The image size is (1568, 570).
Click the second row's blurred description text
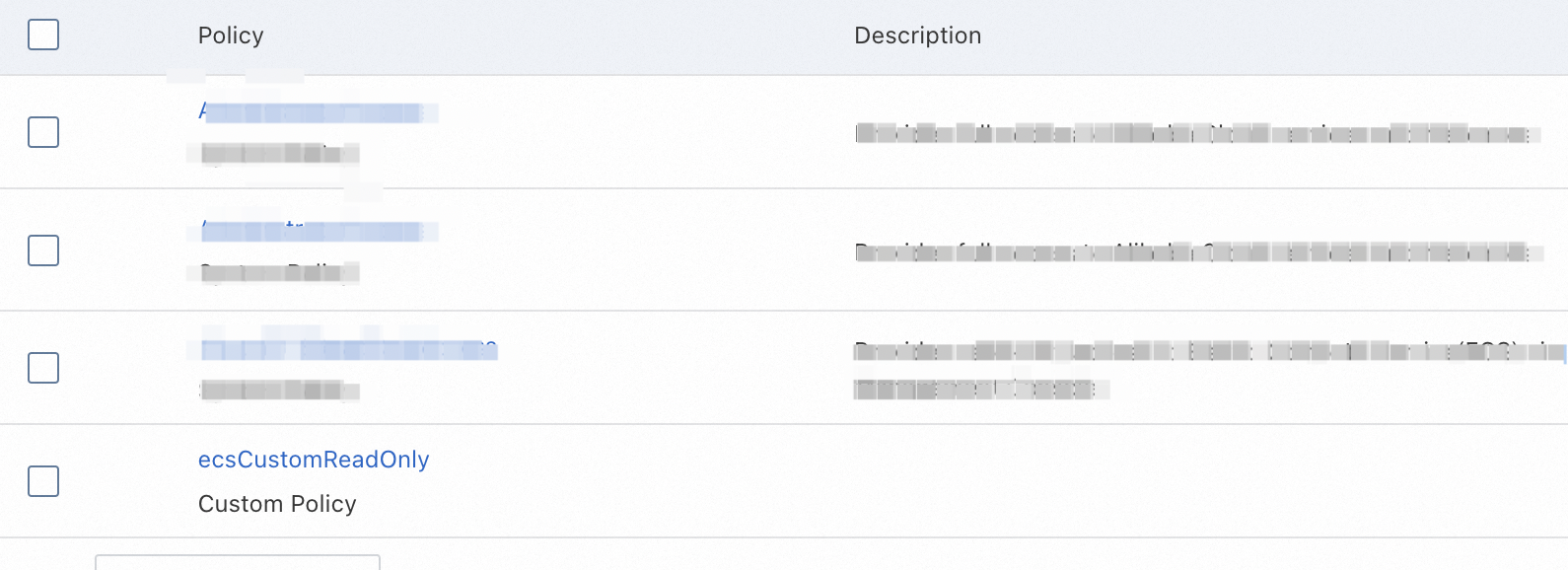[1191, 252]
